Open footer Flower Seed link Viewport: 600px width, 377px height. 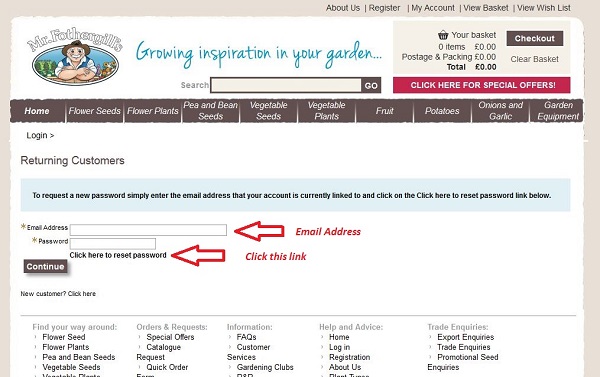tap(64, 337)
